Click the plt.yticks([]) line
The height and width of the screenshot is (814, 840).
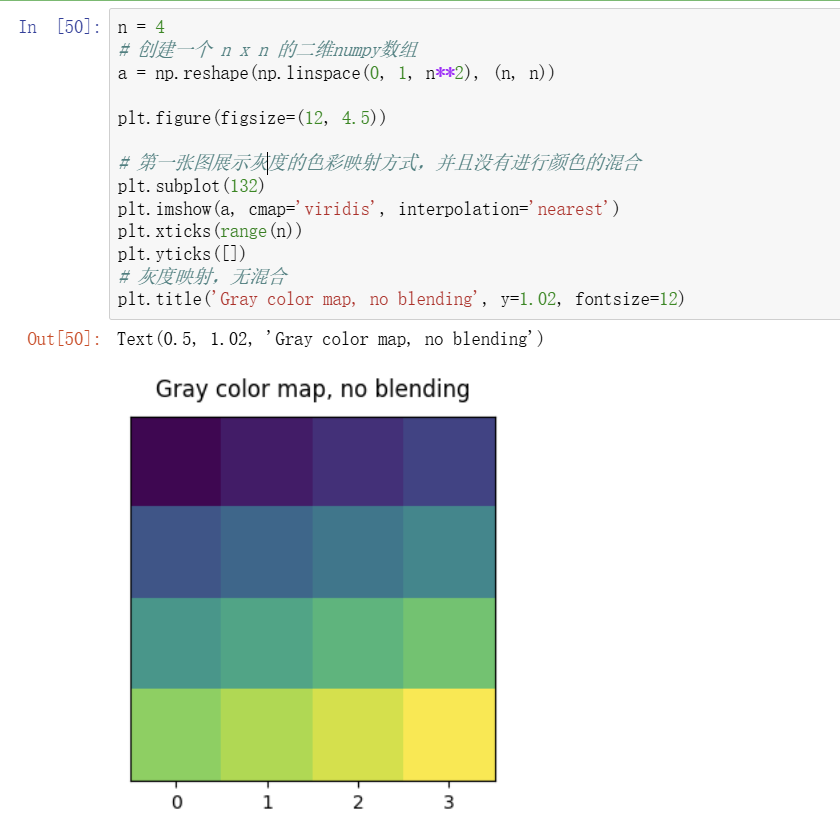[x=181, y=253]
